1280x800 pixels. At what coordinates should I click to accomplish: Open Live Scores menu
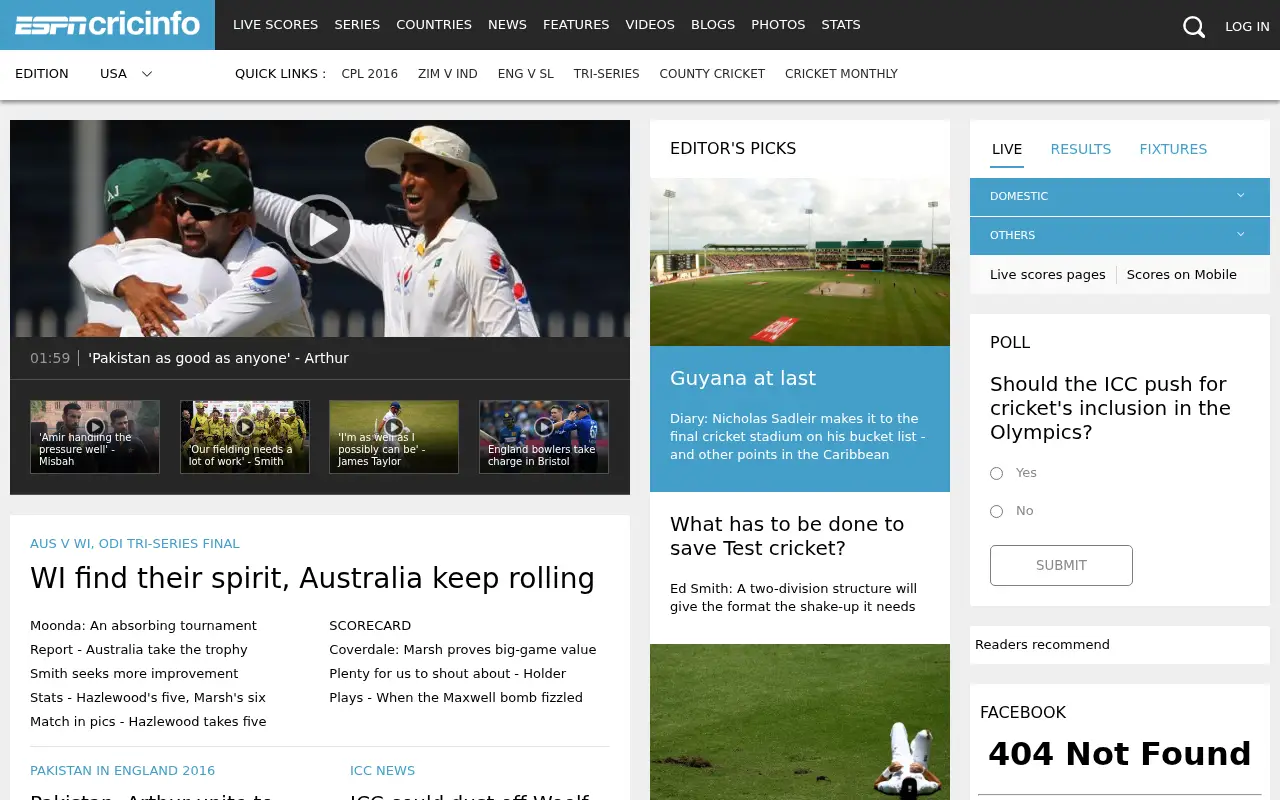point(275,25)
